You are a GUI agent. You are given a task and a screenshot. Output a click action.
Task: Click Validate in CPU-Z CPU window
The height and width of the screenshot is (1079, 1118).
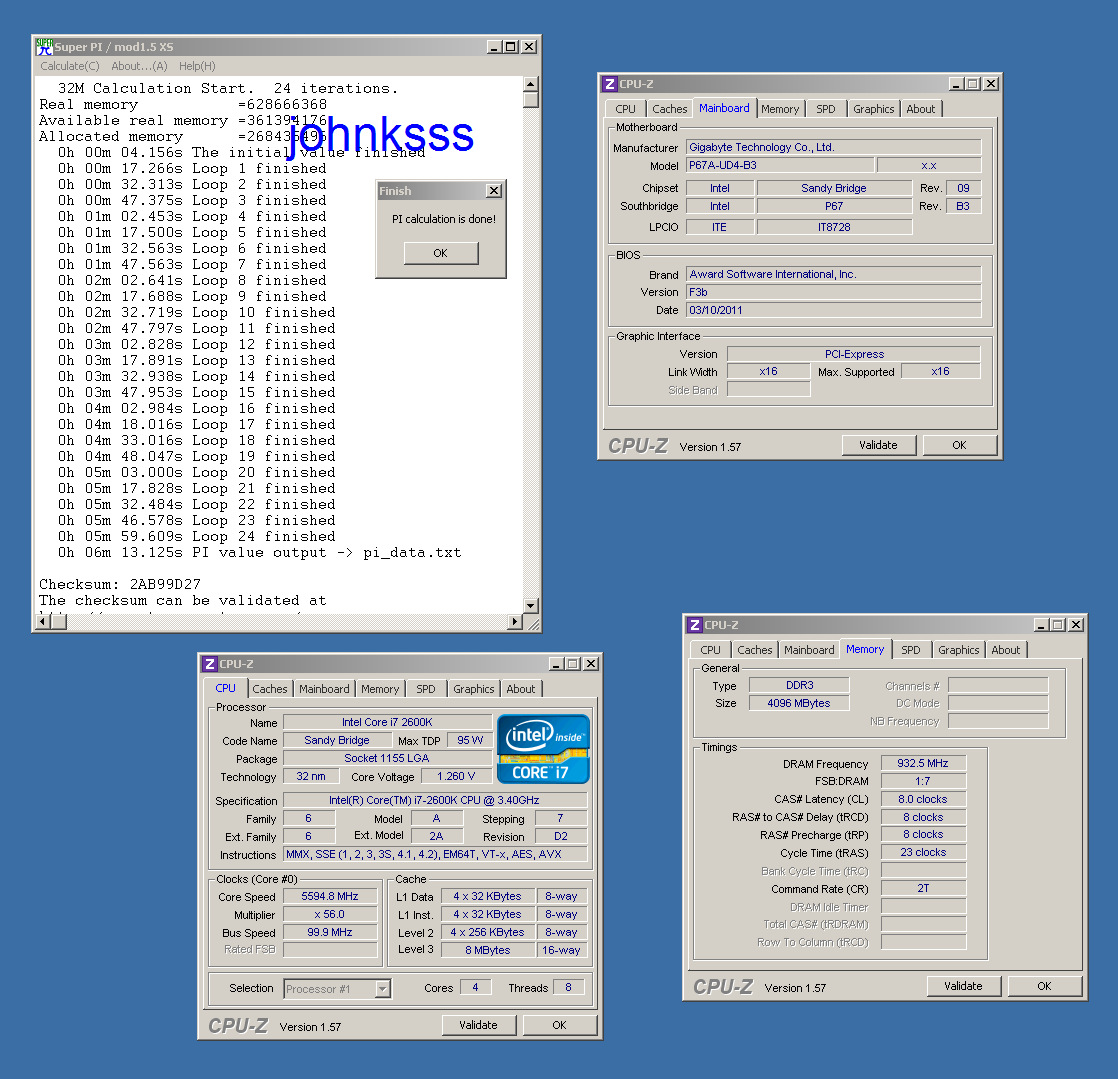478,1025
